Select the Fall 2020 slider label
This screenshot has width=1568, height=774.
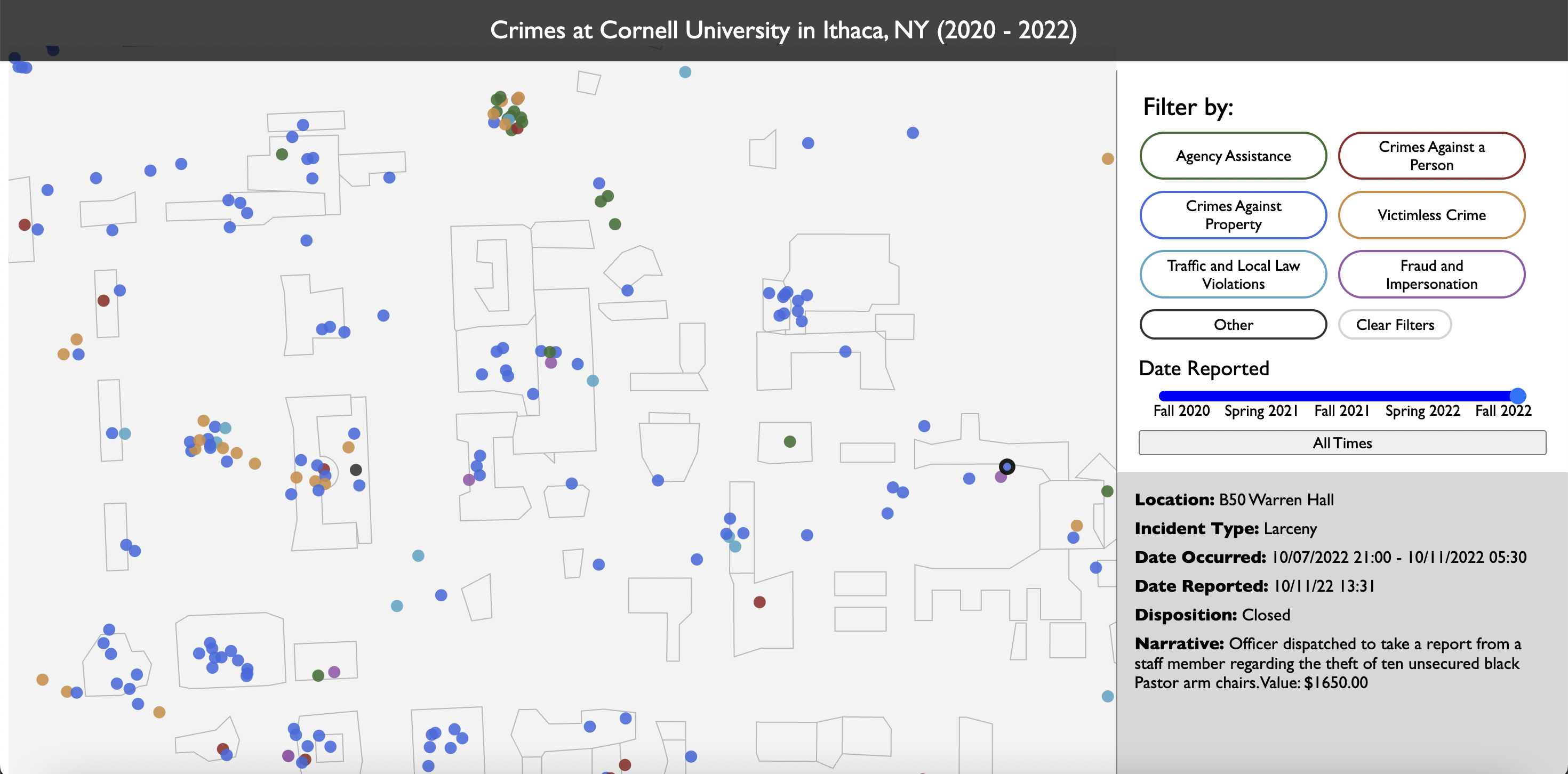pyautogui.click(x=1181, y=411)
